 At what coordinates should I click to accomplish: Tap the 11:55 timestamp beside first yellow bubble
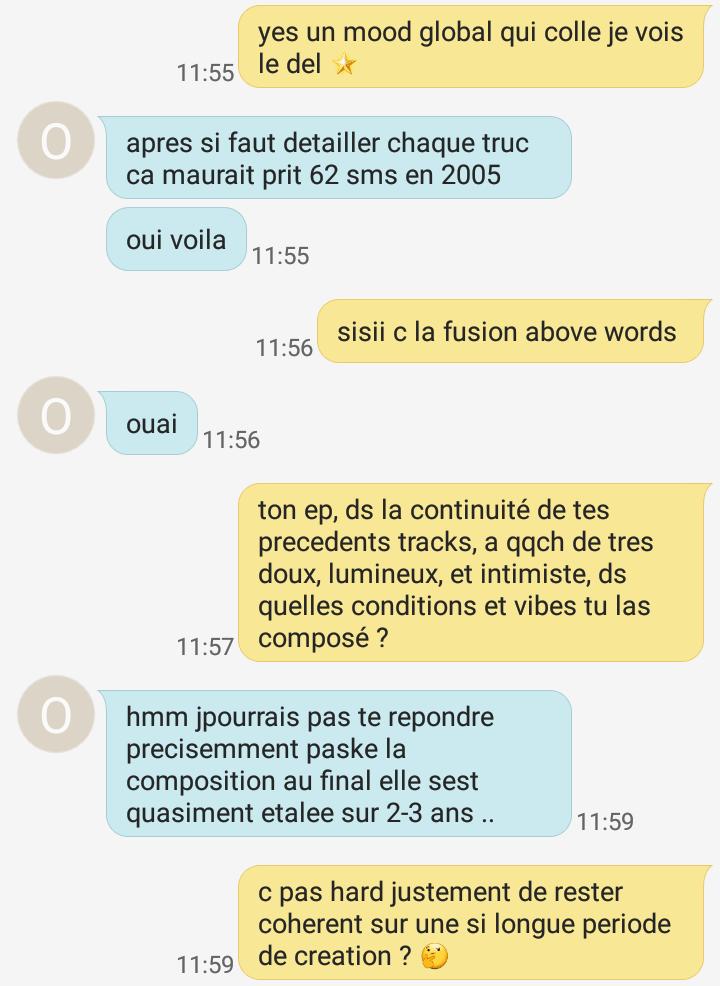tap(205, 72)
